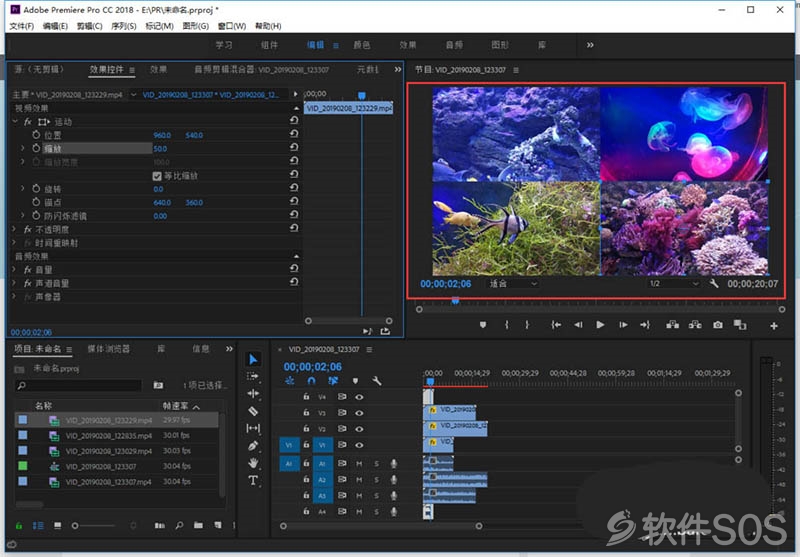Step back one frame
The height and width of the screenshot is (557, 800).
(x=578, y=324)
